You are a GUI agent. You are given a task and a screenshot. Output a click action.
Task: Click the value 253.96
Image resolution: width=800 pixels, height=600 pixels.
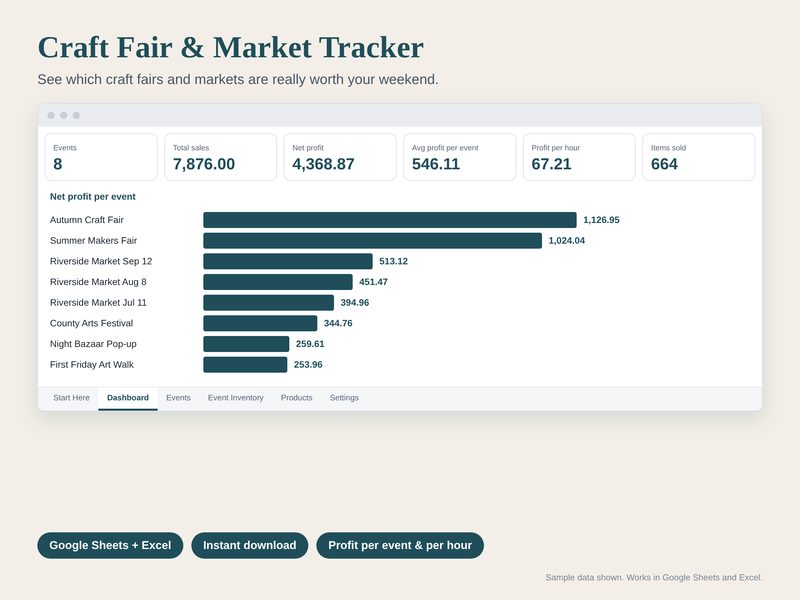point(308,365)
